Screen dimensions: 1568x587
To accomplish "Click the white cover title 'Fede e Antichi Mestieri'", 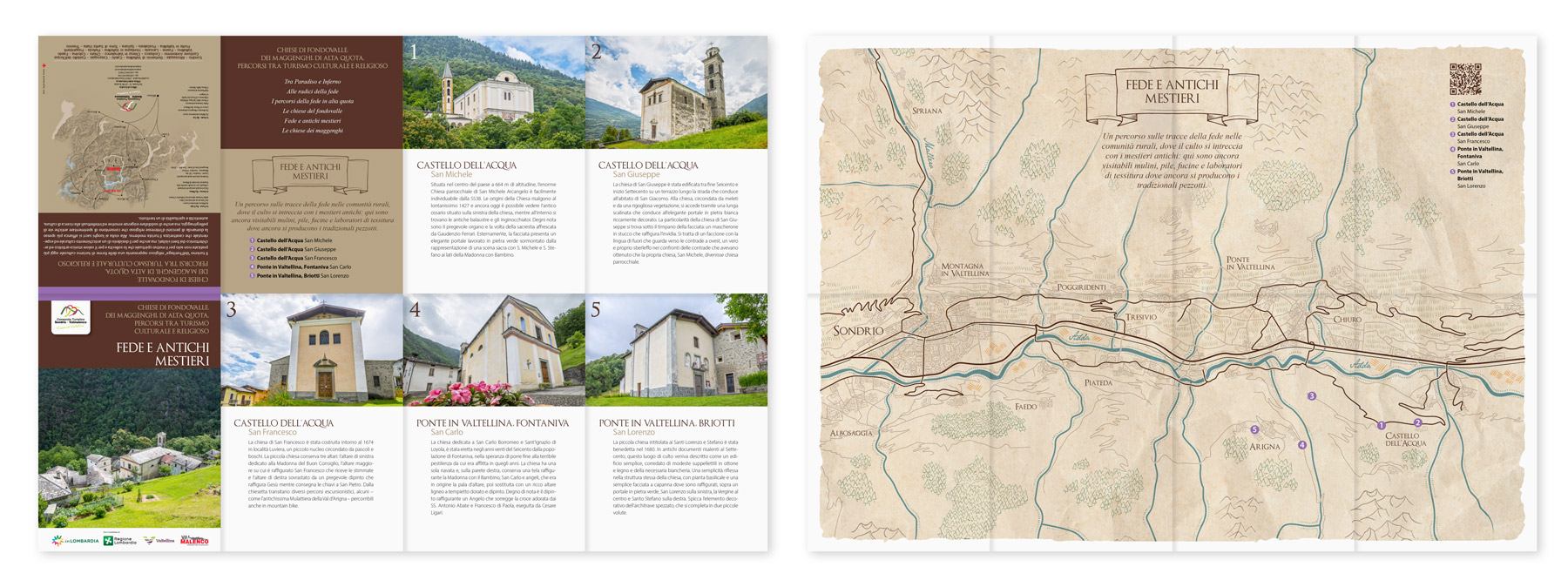I will (x=163, y=354).
